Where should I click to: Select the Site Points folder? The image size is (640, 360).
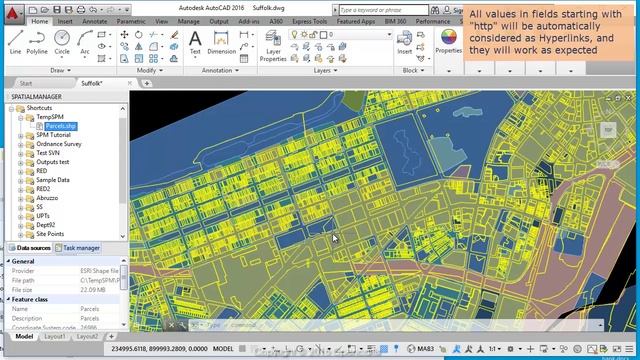click(x=50, y=234)
